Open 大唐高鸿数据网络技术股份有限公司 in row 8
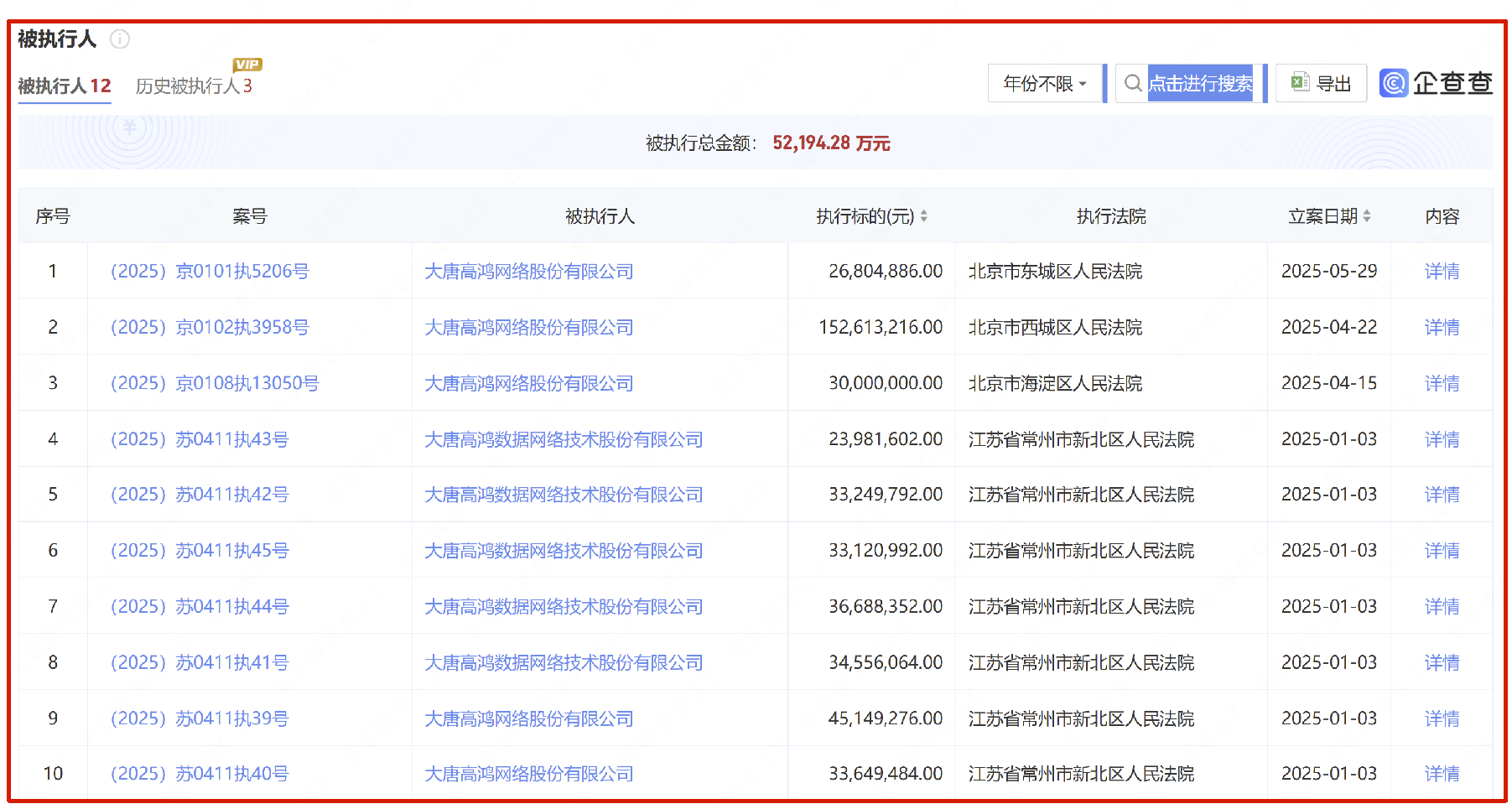1512x809 pixels. click(x=564, y=663)
